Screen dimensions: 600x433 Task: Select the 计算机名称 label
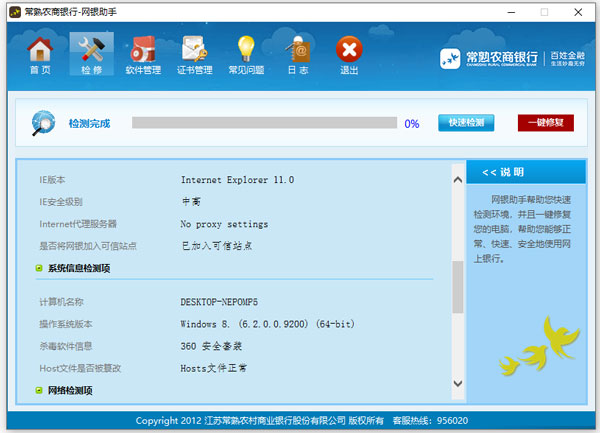click(x=61, y=302)
